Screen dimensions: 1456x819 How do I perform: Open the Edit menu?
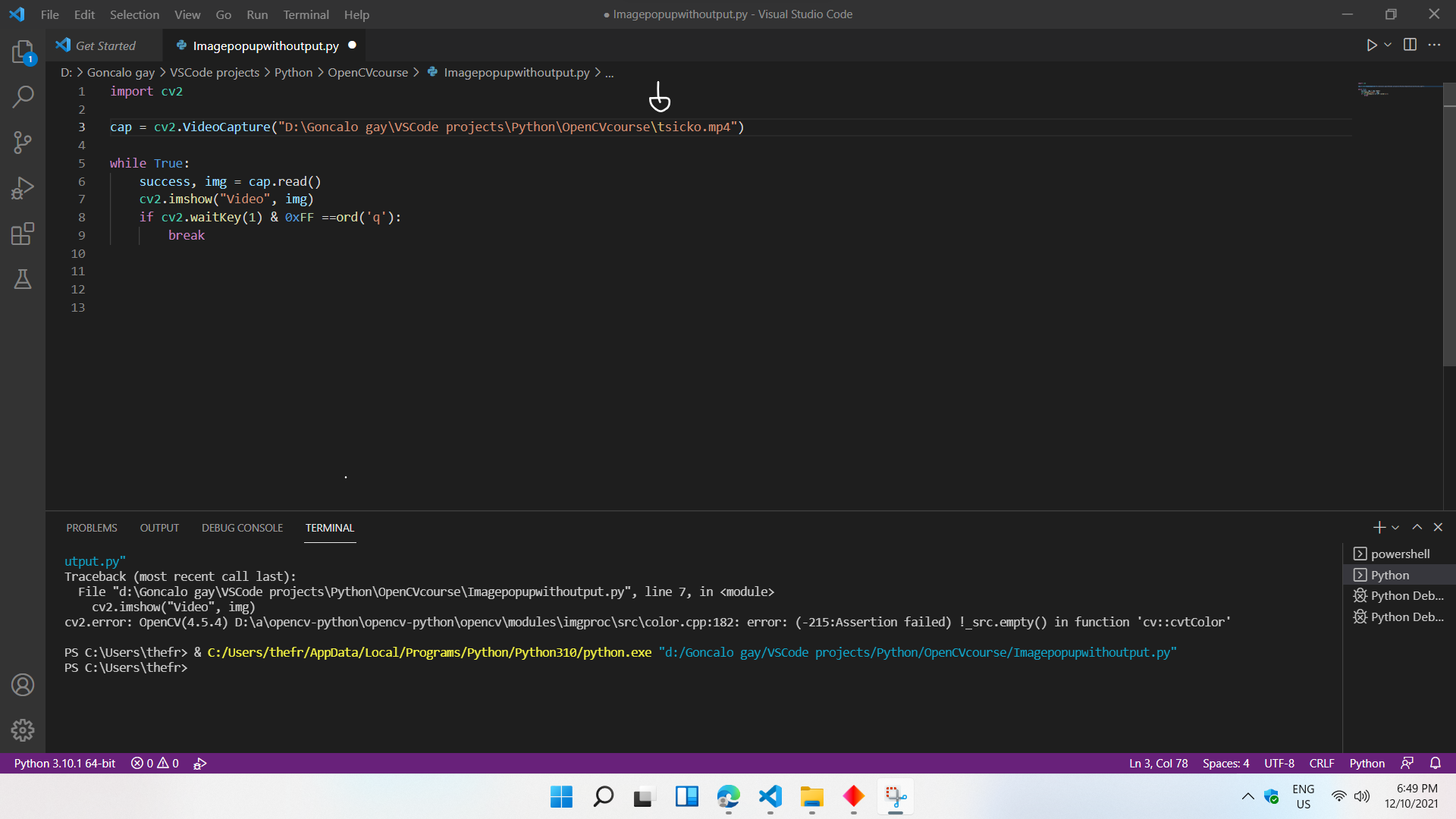[84, 14]
